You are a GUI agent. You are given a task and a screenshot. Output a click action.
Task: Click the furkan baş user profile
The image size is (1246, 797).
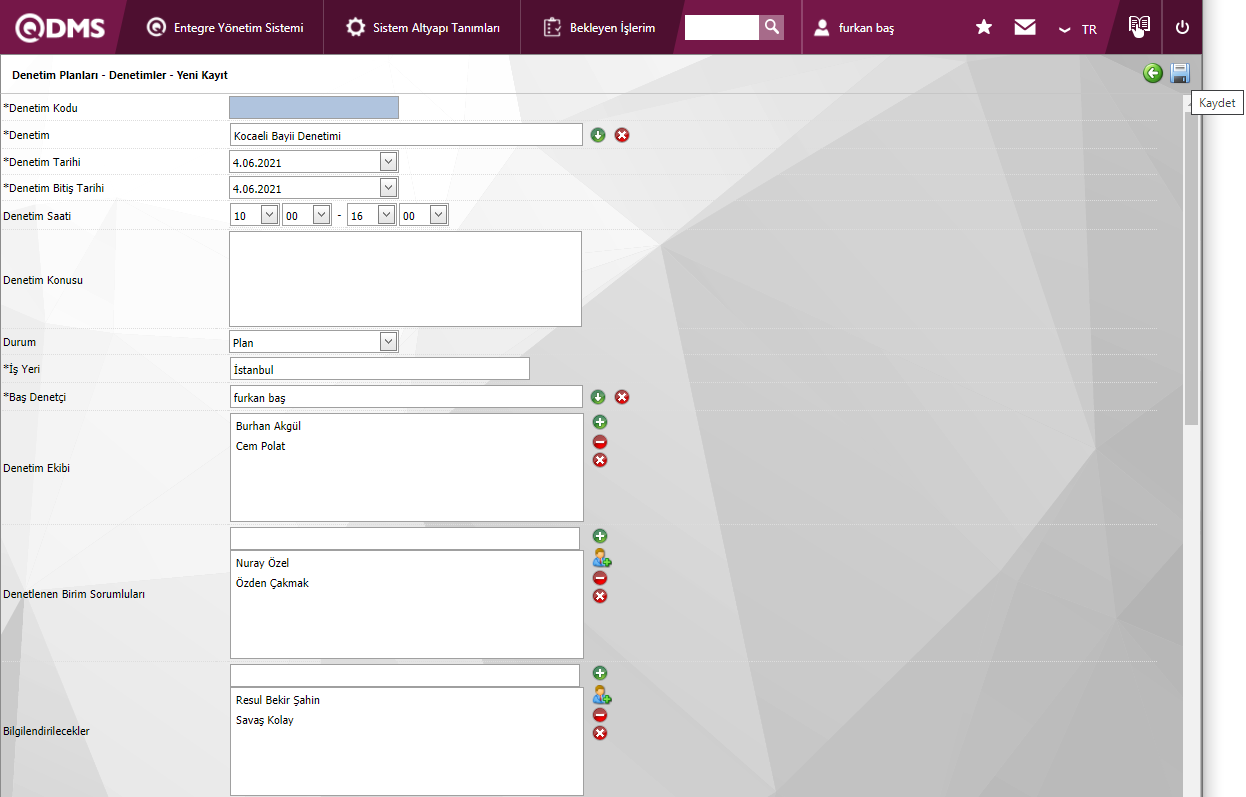click(855, 28)
